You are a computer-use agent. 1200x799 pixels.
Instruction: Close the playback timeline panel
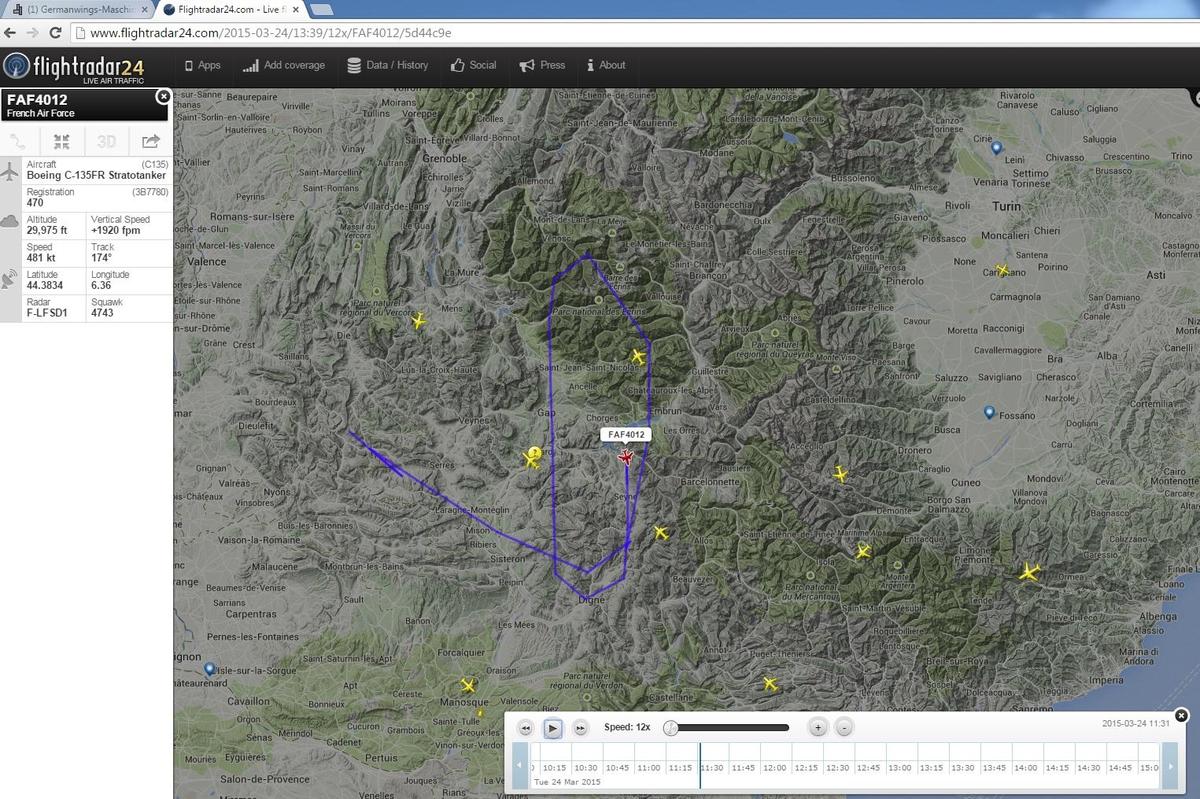click(1181, 715)
